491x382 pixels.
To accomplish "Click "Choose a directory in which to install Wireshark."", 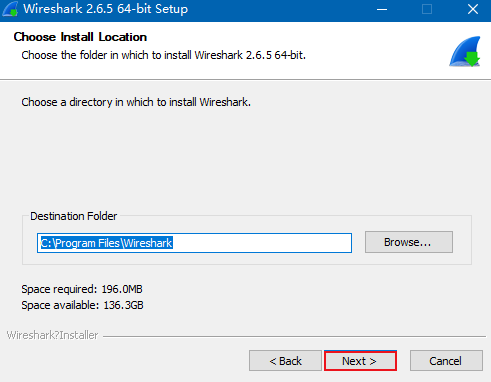I will click(136, 102).
